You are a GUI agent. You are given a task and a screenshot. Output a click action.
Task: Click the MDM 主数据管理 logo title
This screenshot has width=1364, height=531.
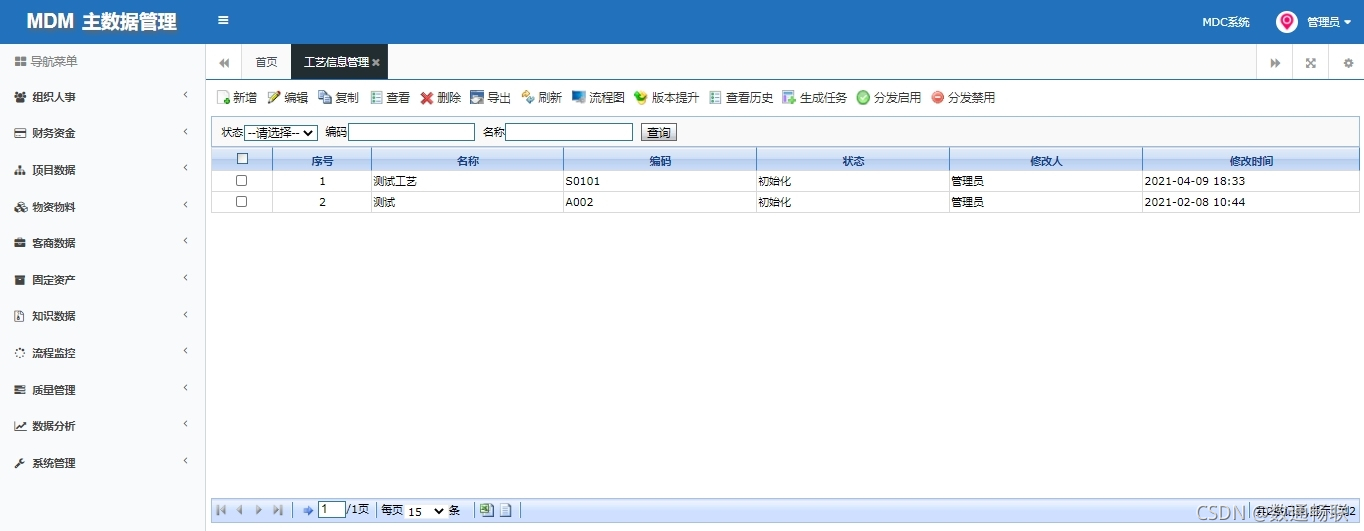tap(102, 22)
